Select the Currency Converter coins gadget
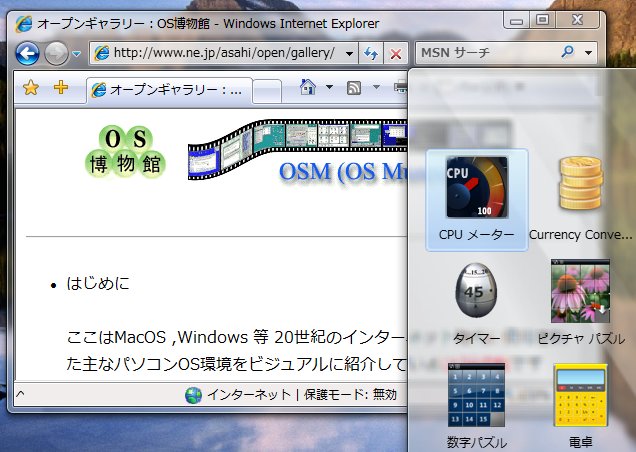 [581, 200]
